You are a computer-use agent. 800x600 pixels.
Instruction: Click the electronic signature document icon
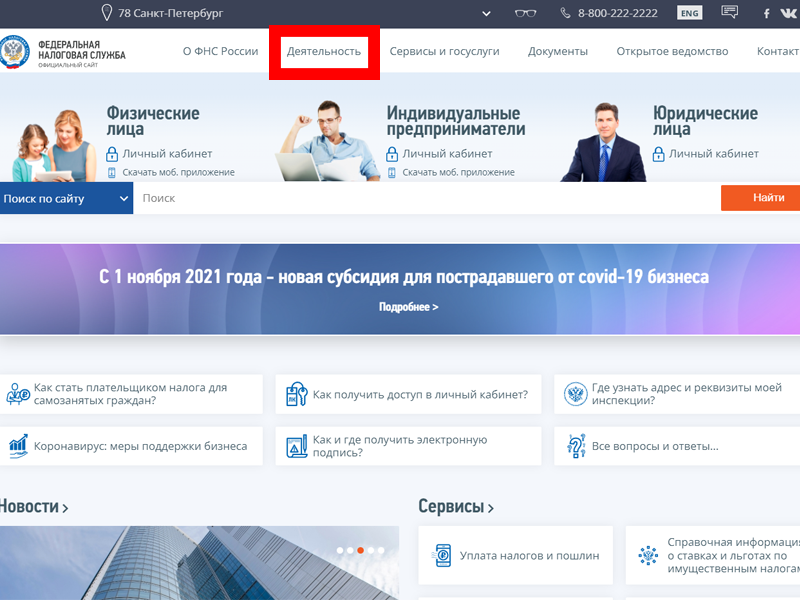(x=296, y=446)
